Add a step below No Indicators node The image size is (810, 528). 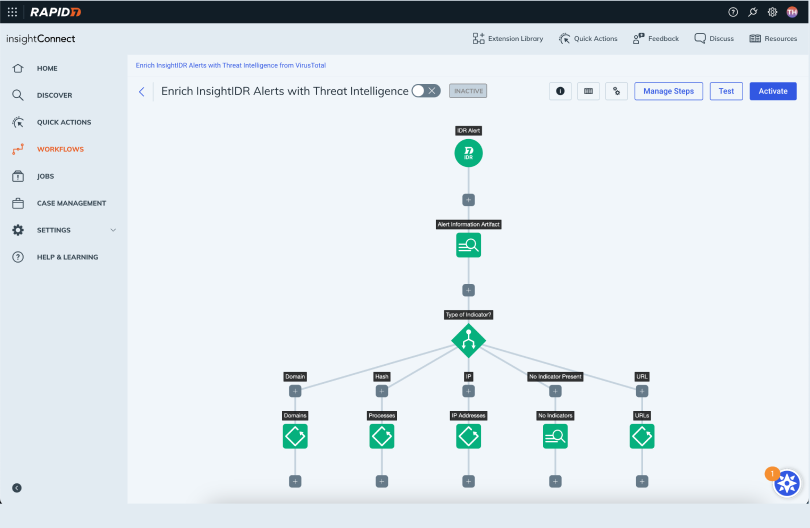555,482
